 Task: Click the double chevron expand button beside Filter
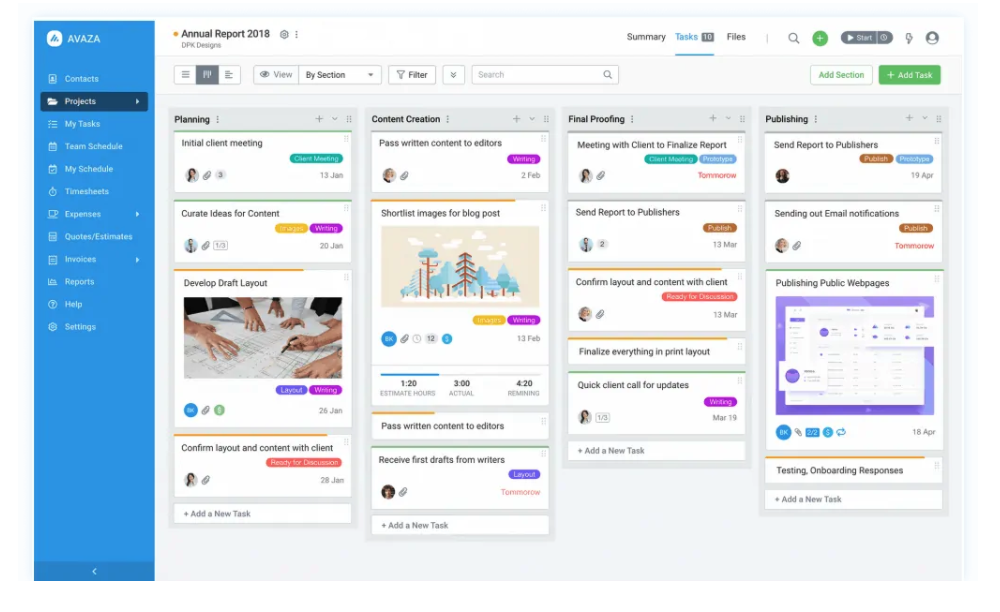point(454,75)
